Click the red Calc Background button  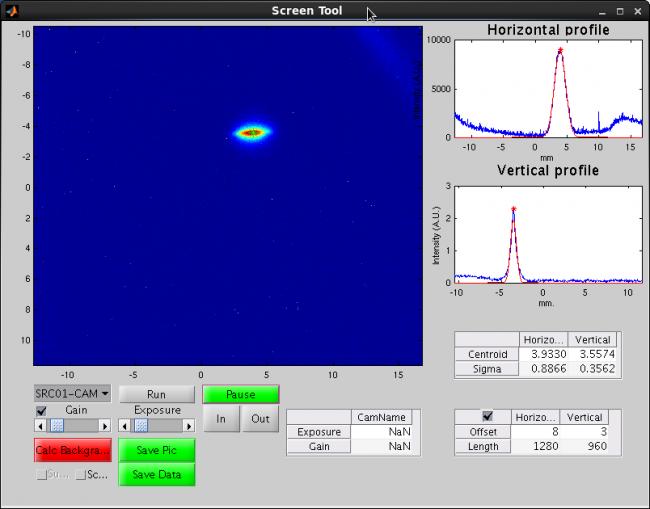72,450
